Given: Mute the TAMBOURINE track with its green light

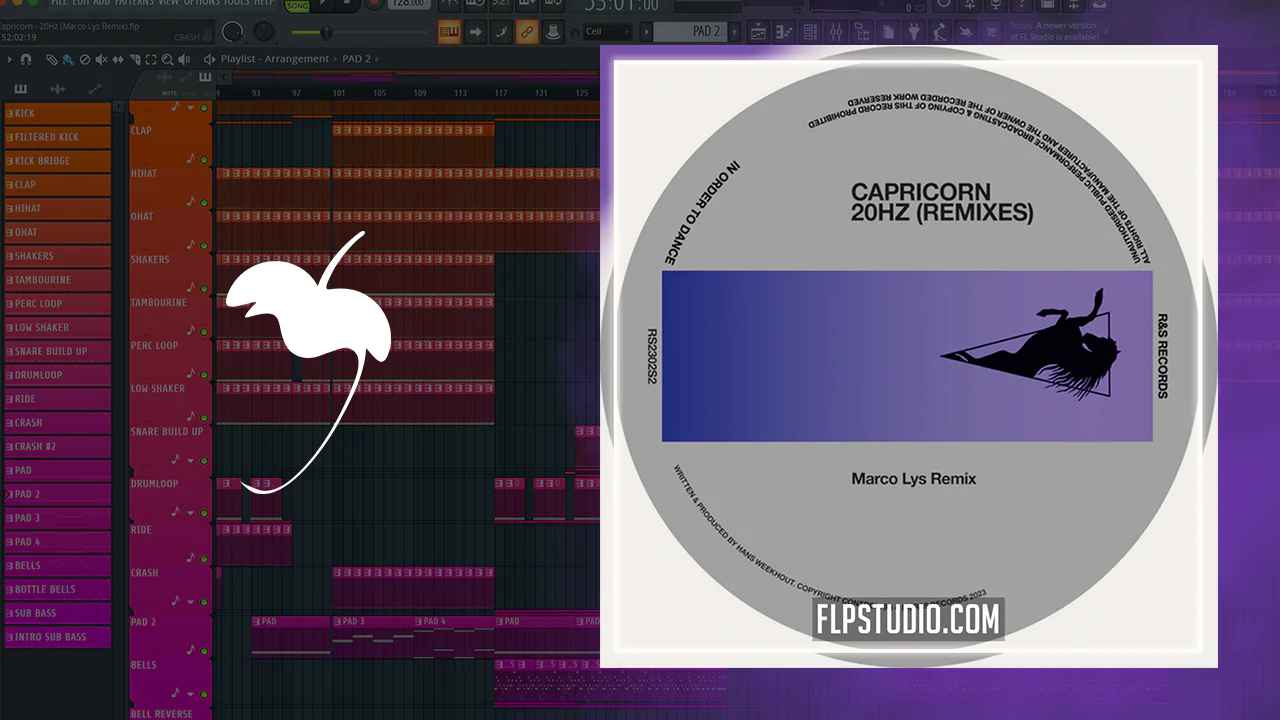Looking at the screenshot, I should click(x=204, y=331).
